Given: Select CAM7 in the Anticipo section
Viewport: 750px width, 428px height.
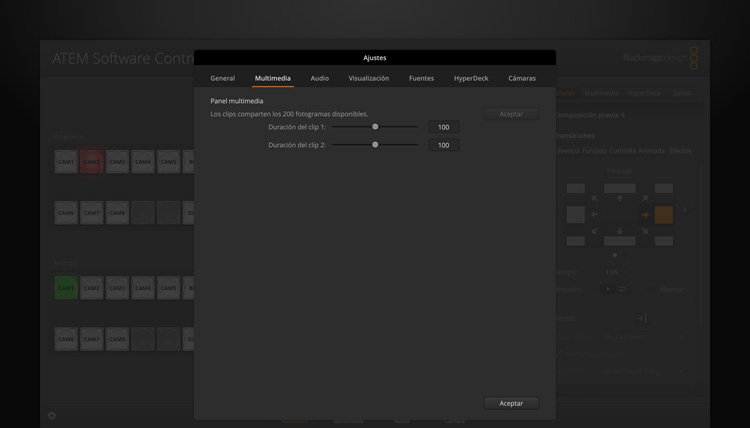Looking at the screenshot, I should (x=91, y=339).
